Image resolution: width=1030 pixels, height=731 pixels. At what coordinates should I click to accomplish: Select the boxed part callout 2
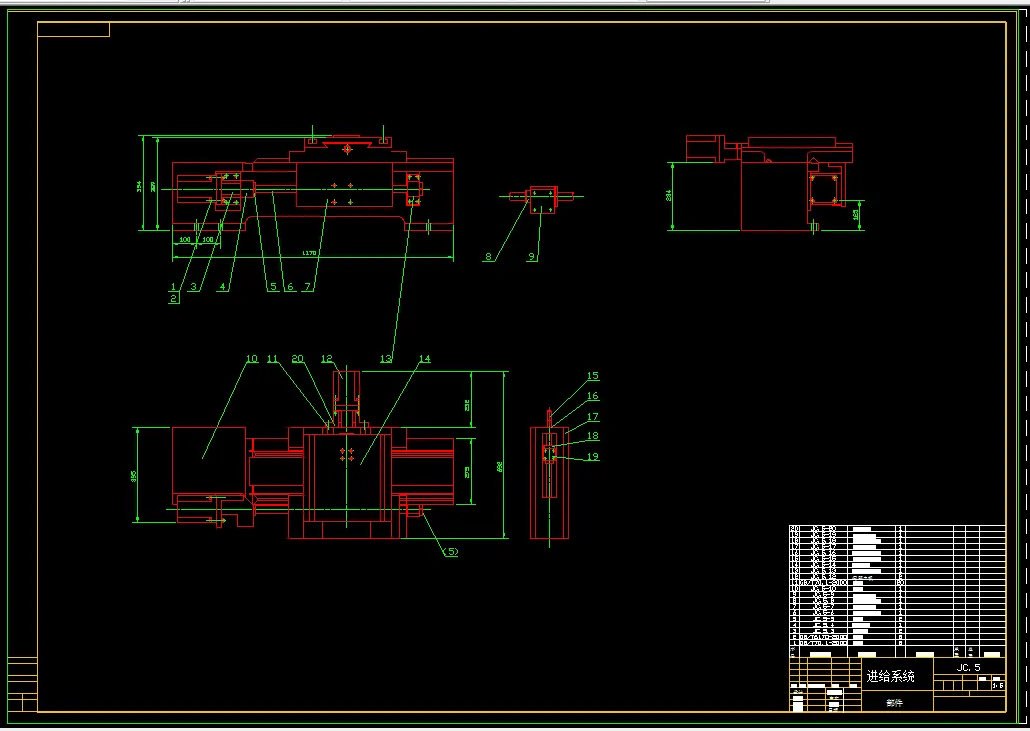coord(173,298)
